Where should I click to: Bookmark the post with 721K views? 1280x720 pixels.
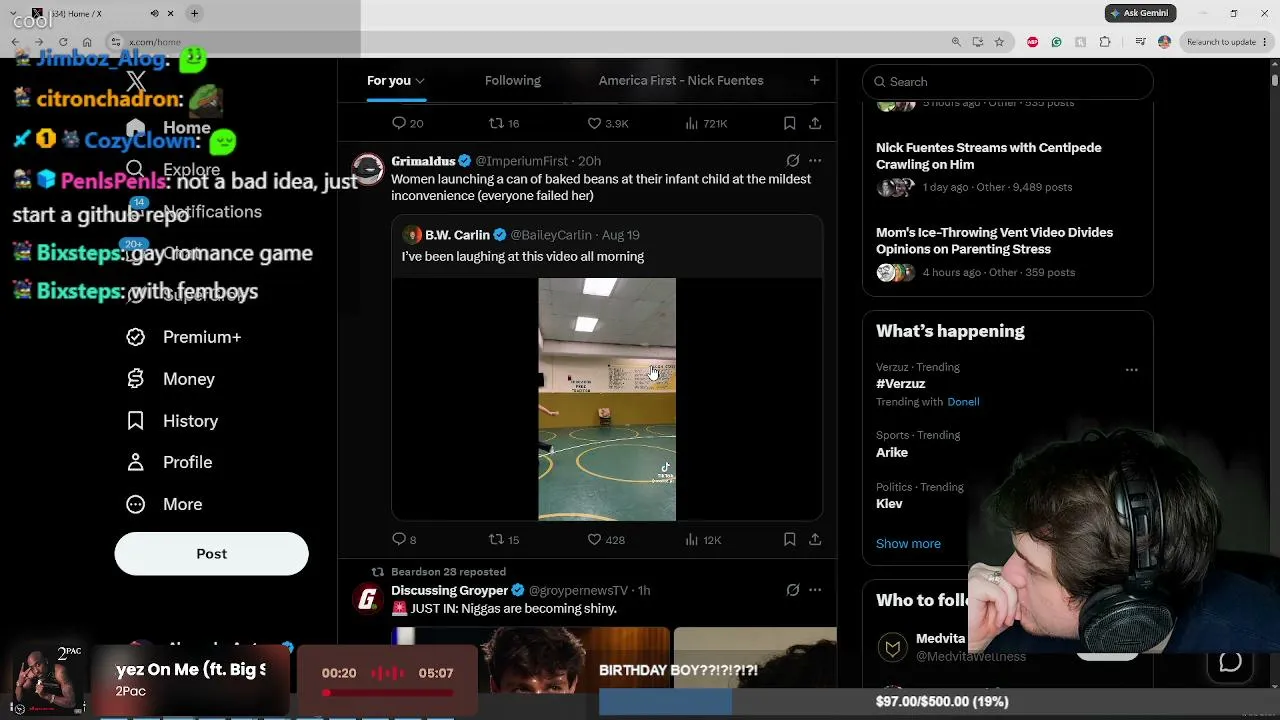click(x=789, y=123)
